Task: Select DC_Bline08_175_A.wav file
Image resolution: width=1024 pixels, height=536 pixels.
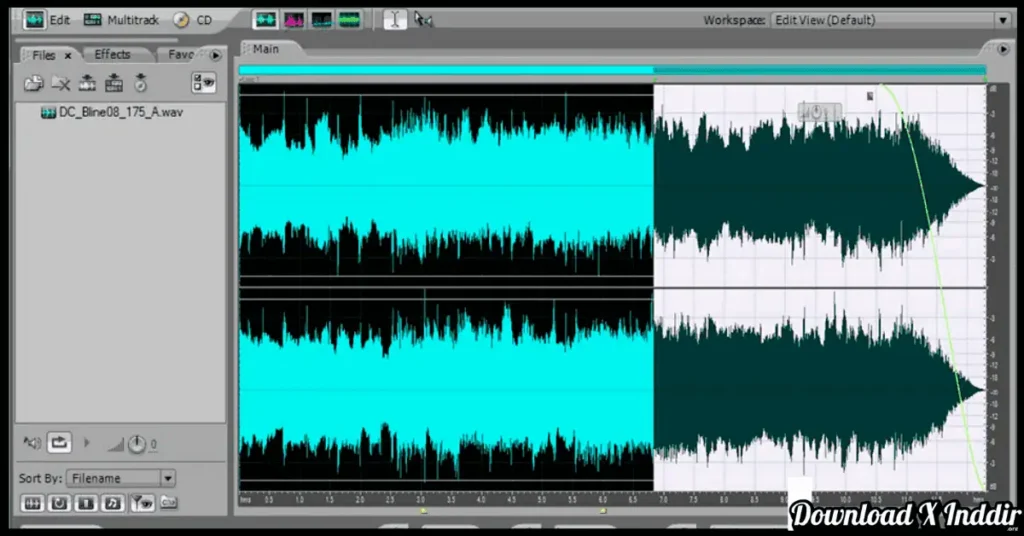Action: (x=112, y=112)
